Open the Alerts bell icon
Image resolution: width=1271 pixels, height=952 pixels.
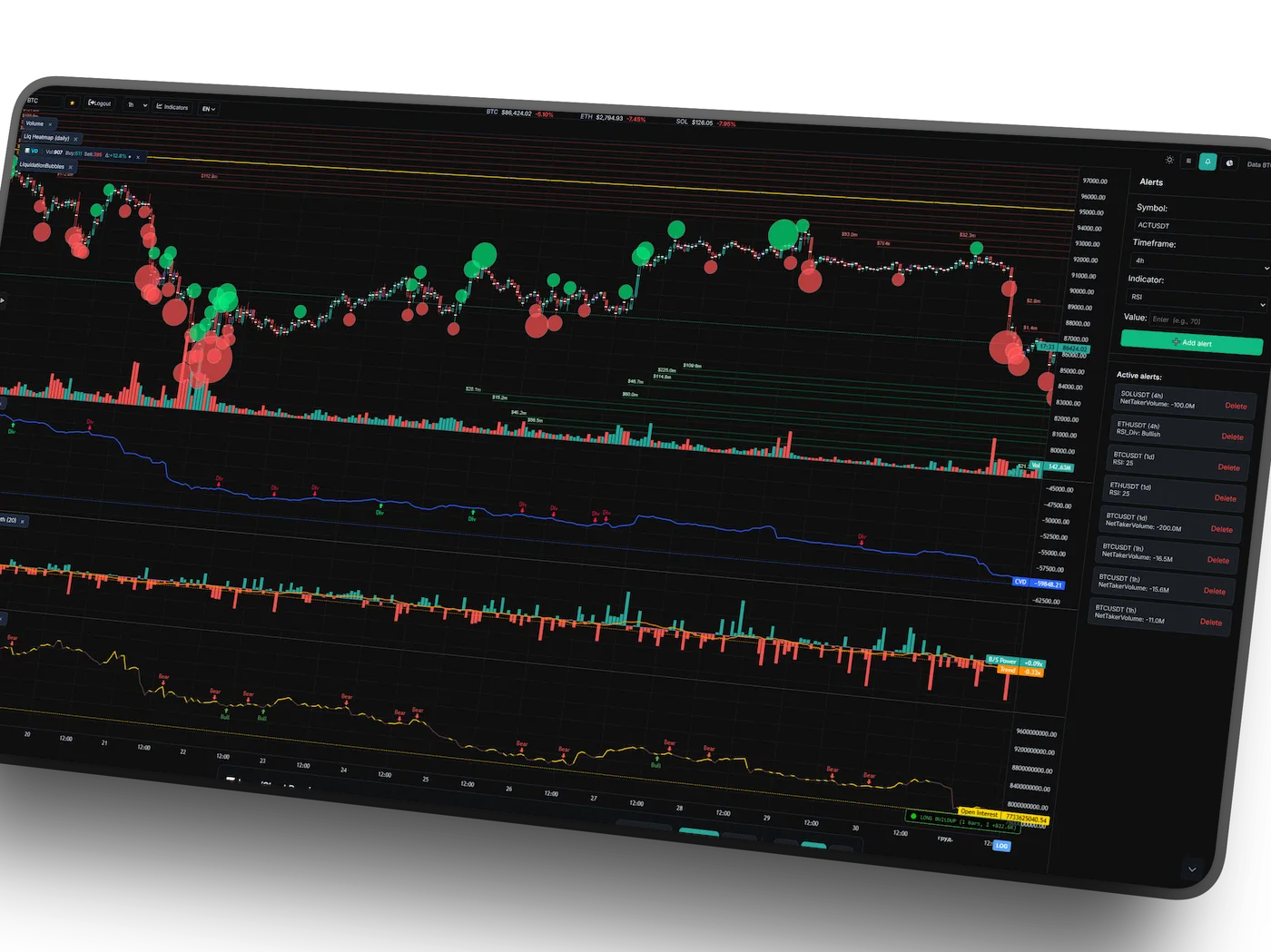(x=1207, y=162)
